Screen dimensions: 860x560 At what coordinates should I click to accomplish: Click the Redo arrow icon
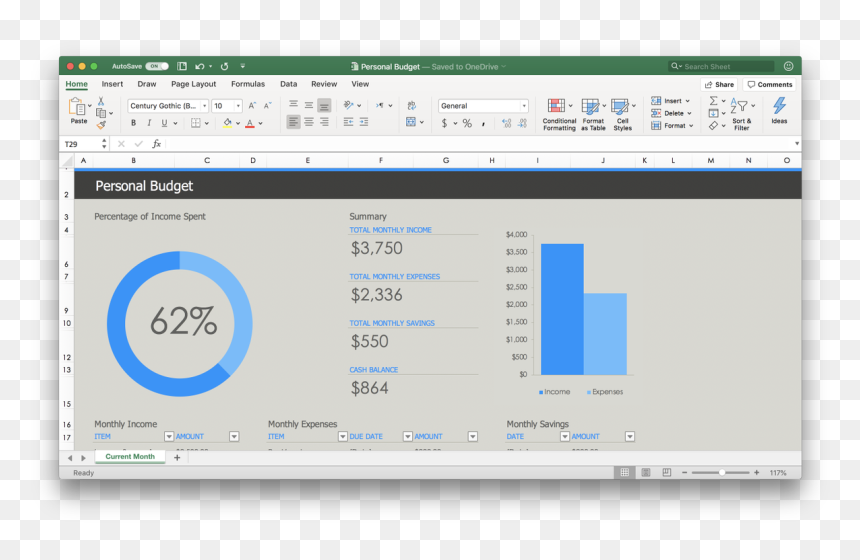(x=224, y=66)
